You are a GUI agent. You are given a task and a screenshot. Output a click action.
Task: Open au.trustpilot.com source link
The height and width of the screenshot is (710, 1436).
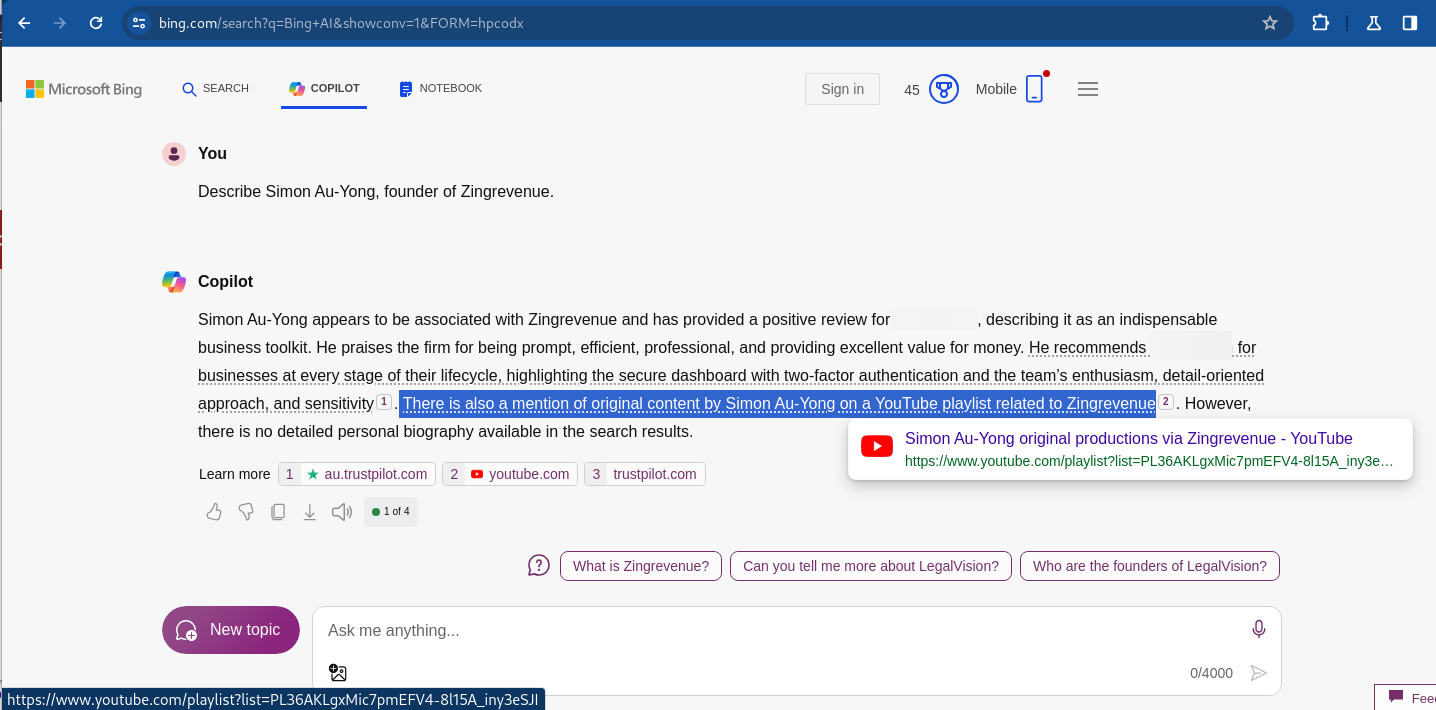pos(357,474)
